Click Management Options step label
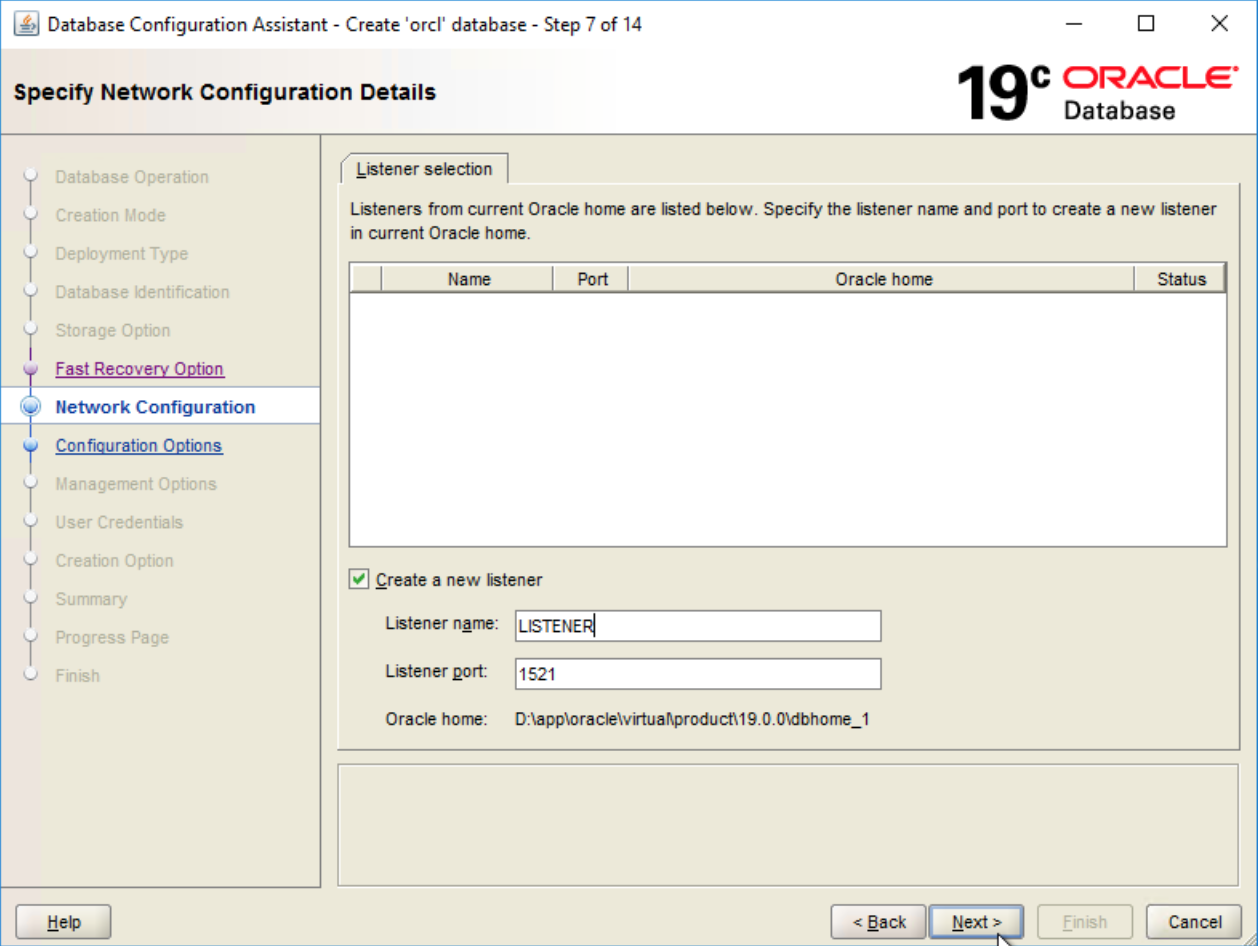 135,484
